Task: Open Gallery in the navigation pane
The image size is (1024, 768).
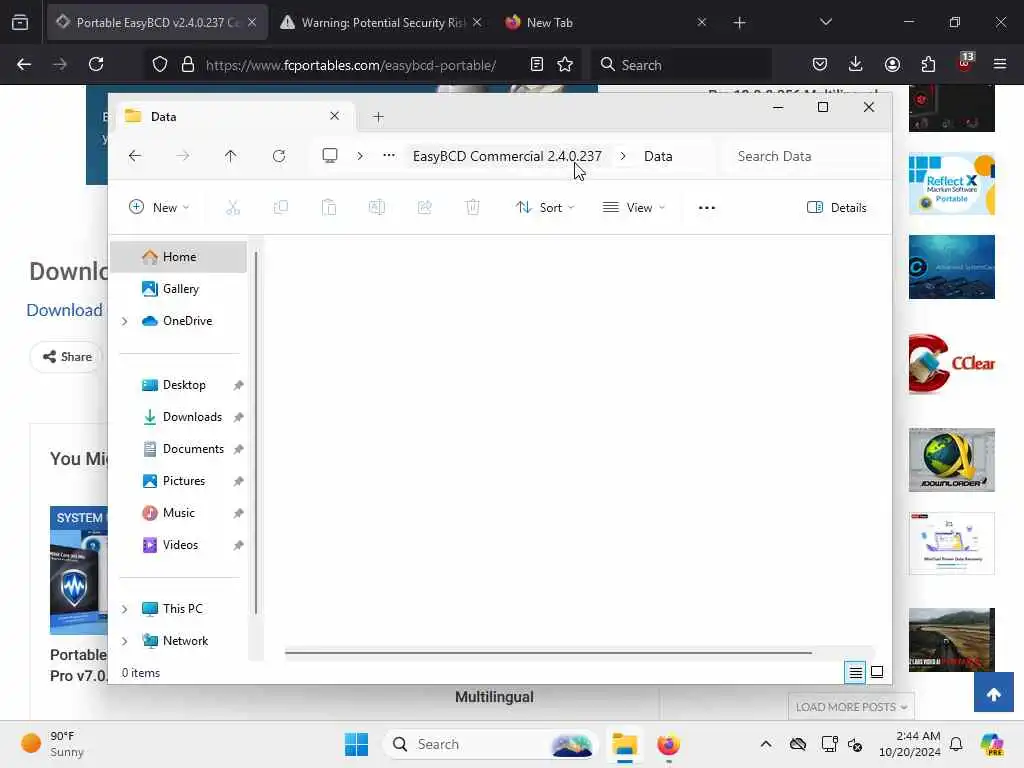Action: 178,289
